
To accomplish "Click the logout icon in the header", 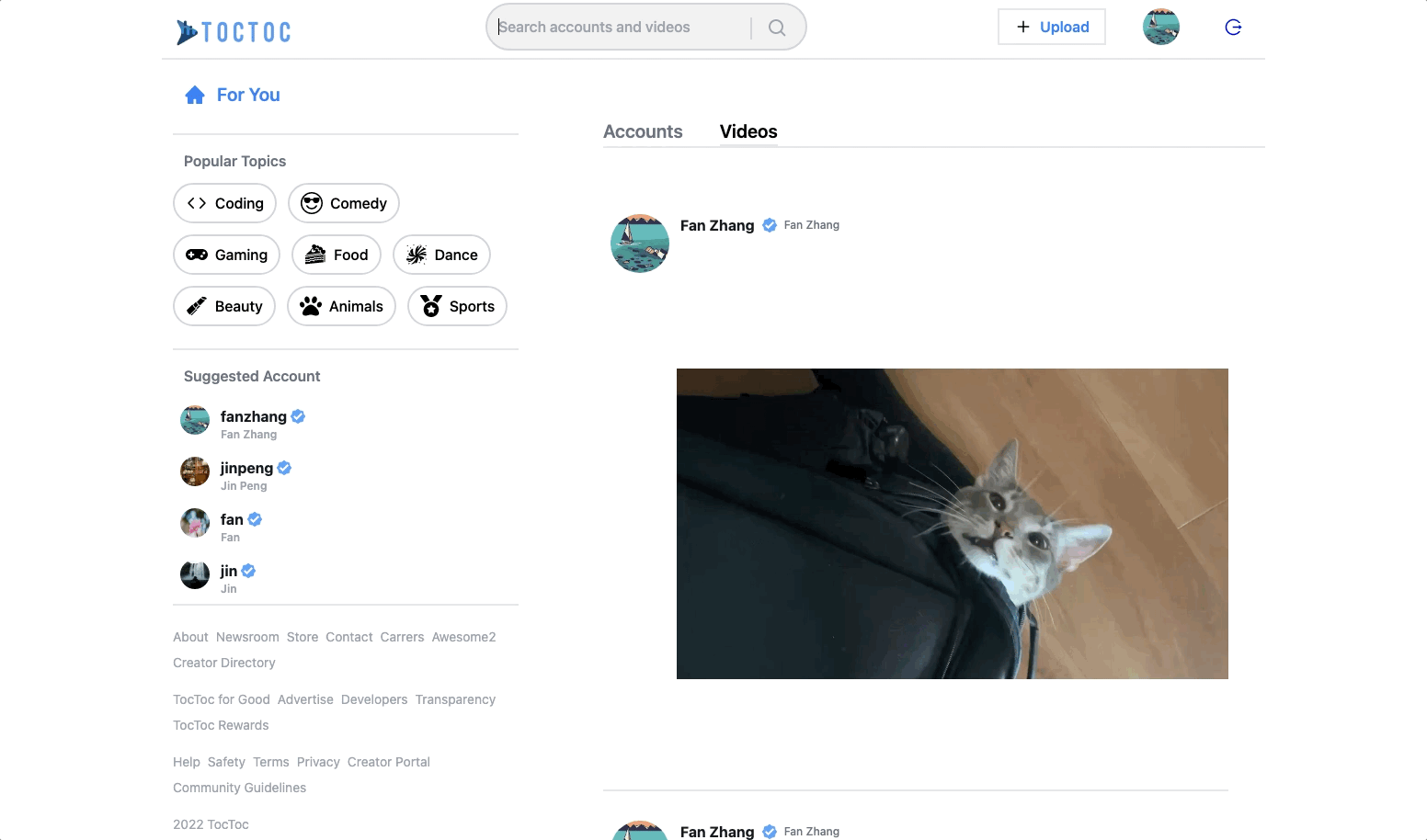I will pos(1232,27).
